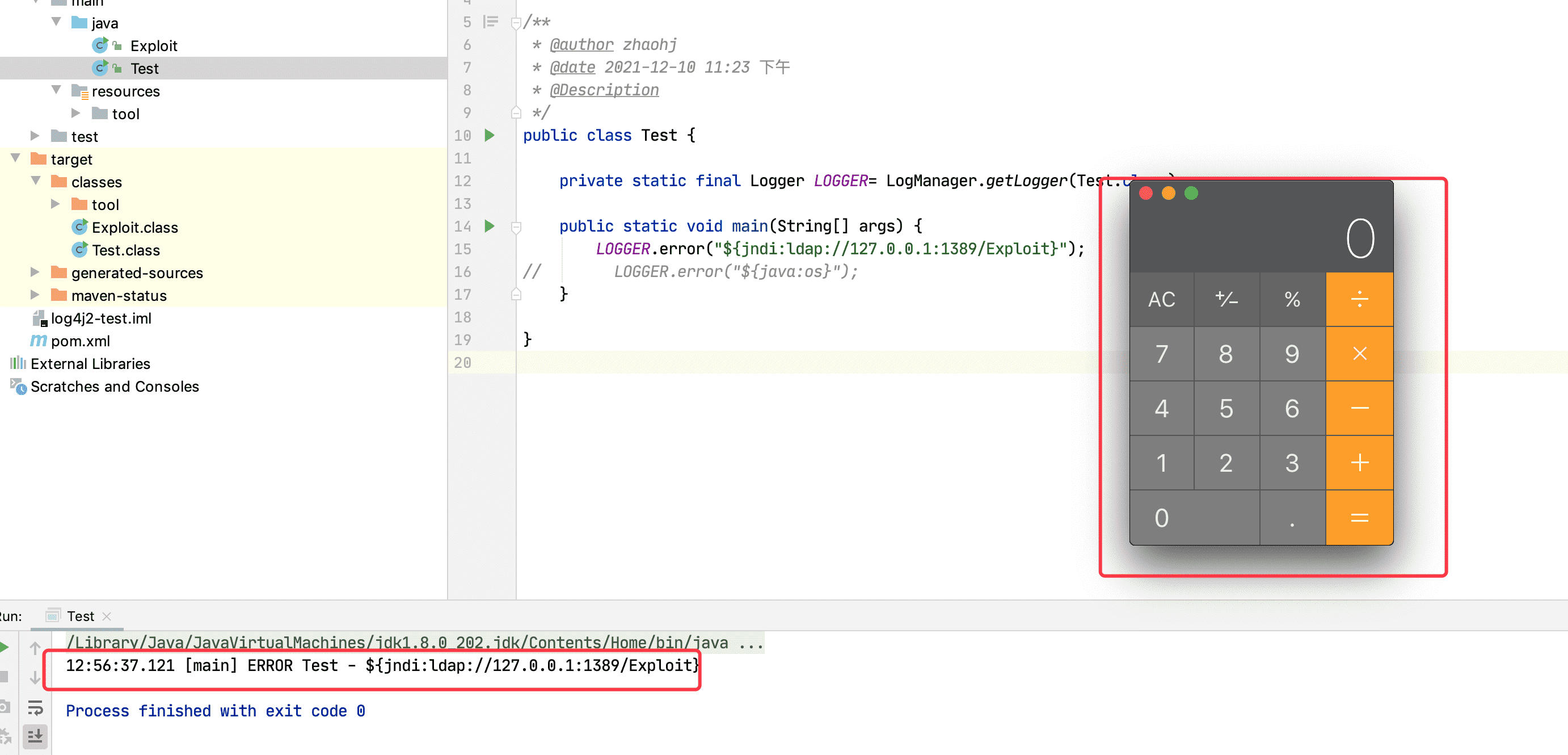Collapse the target folder arrow

point(16,158)
